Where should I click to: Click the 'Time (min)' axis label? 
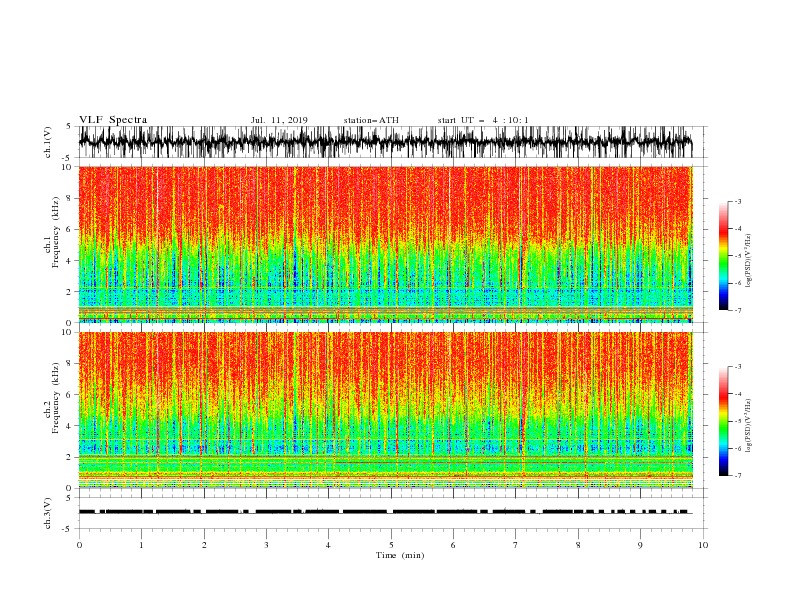400,555
